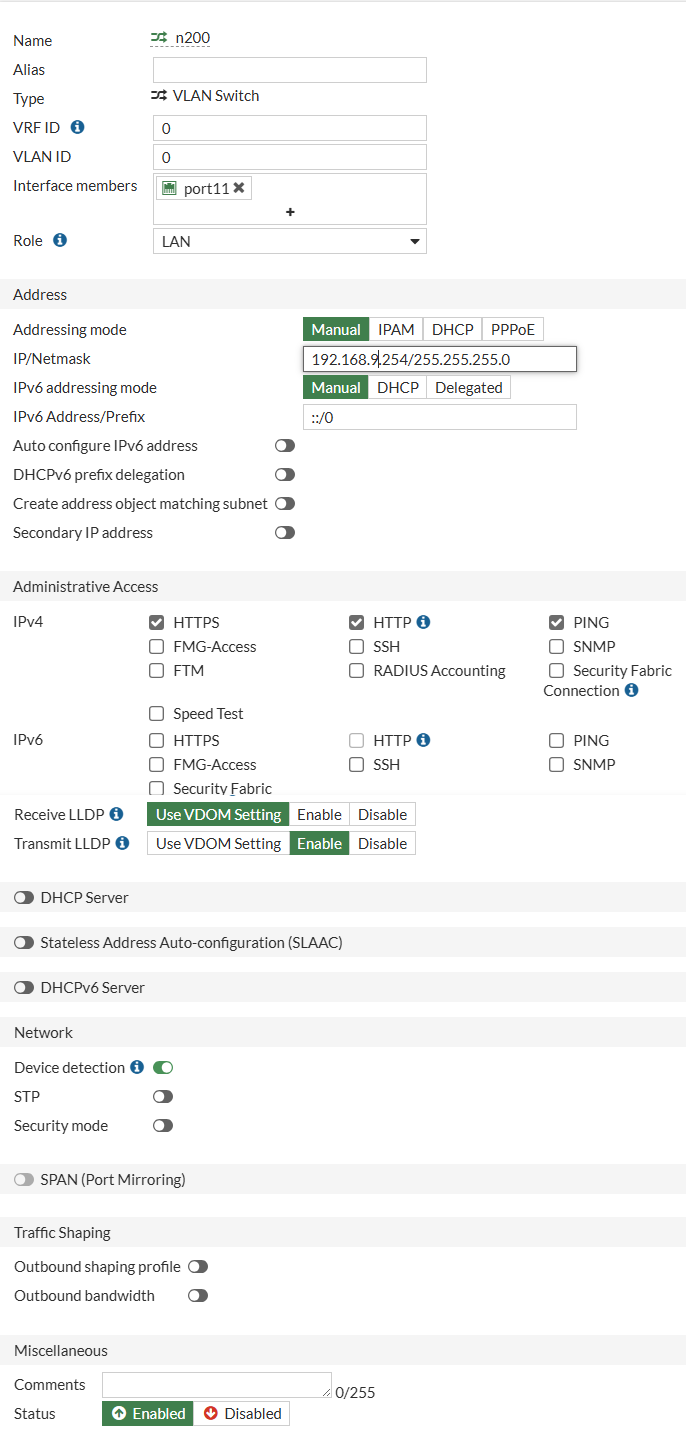Turn off Device detection toggle
This screenshot has width=686, height=1440.
pyautogui.click(x=163, y=1068)
